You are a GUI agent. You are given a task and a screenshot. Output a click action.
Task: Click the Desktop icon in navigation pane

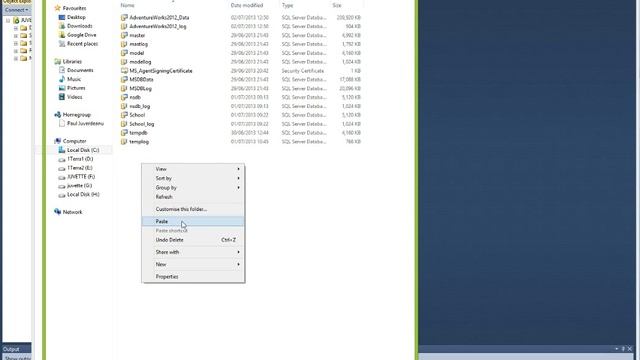coord(62,17)
